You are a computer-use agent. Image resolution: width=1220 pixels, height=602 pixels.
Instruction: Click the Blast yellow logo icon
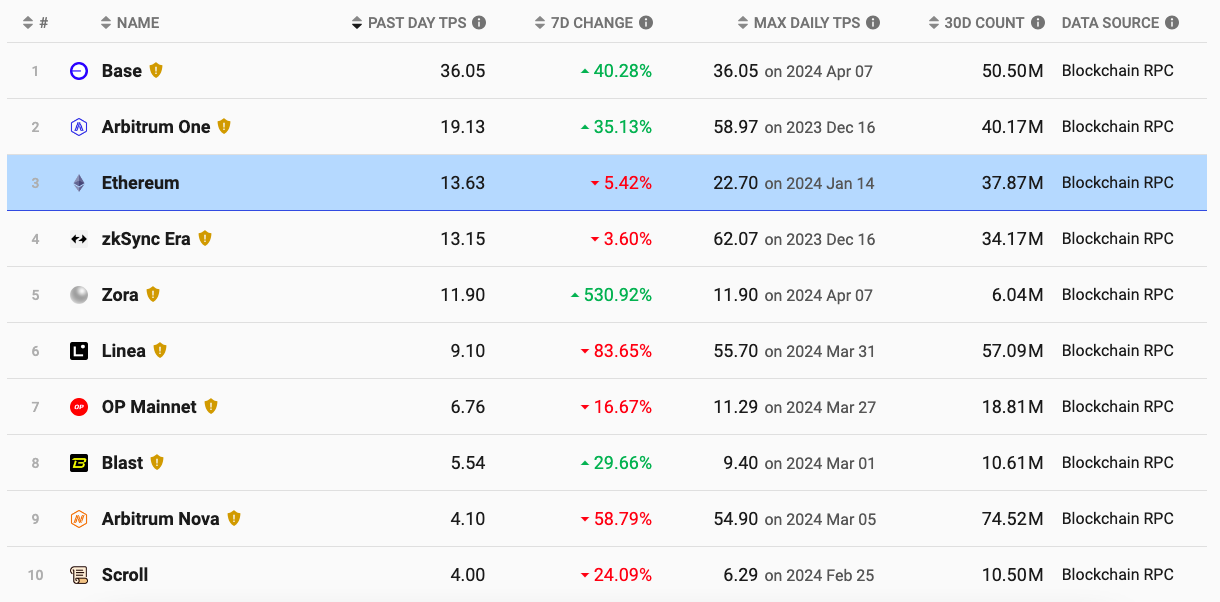pyautogui.click(x=79, y=463)
